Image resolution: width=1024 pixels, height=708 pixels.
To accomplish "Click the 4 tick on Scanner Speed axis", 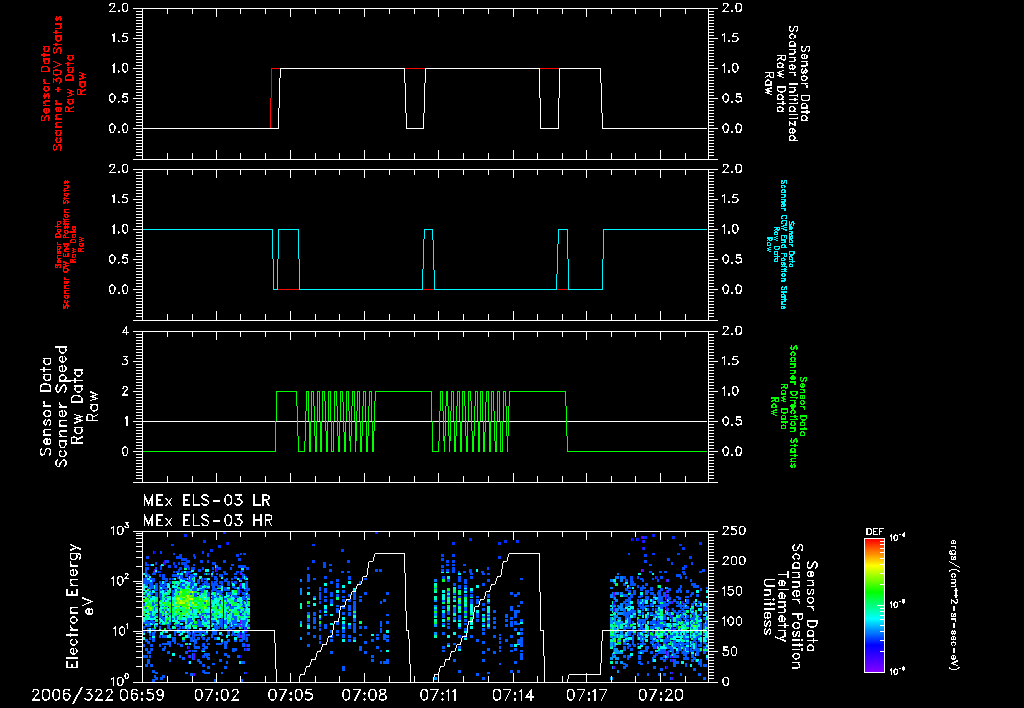I will click(125, 331).
